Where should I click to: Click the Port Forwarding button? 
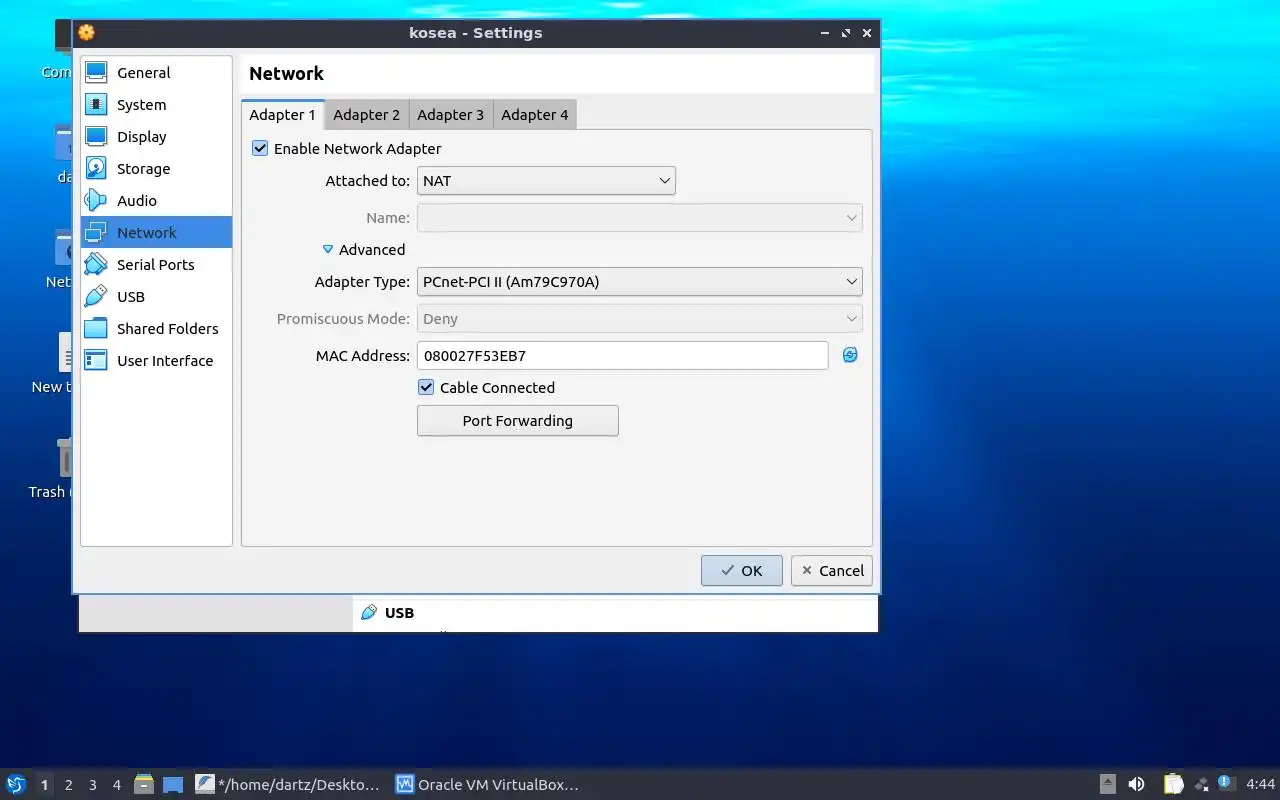[518, 421]
